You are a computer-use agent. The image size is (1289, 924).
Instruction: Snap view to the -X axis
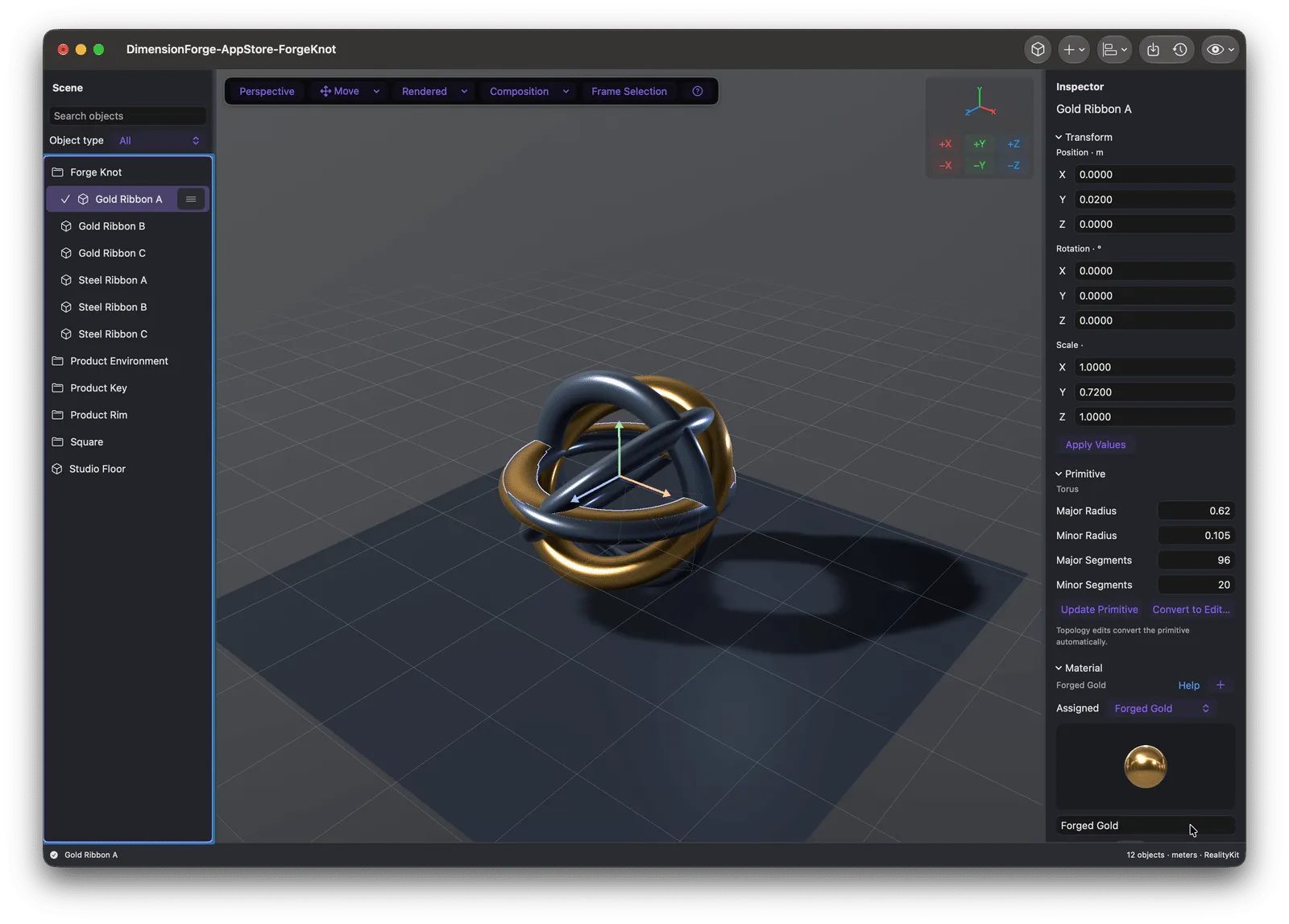coord(945,165)
